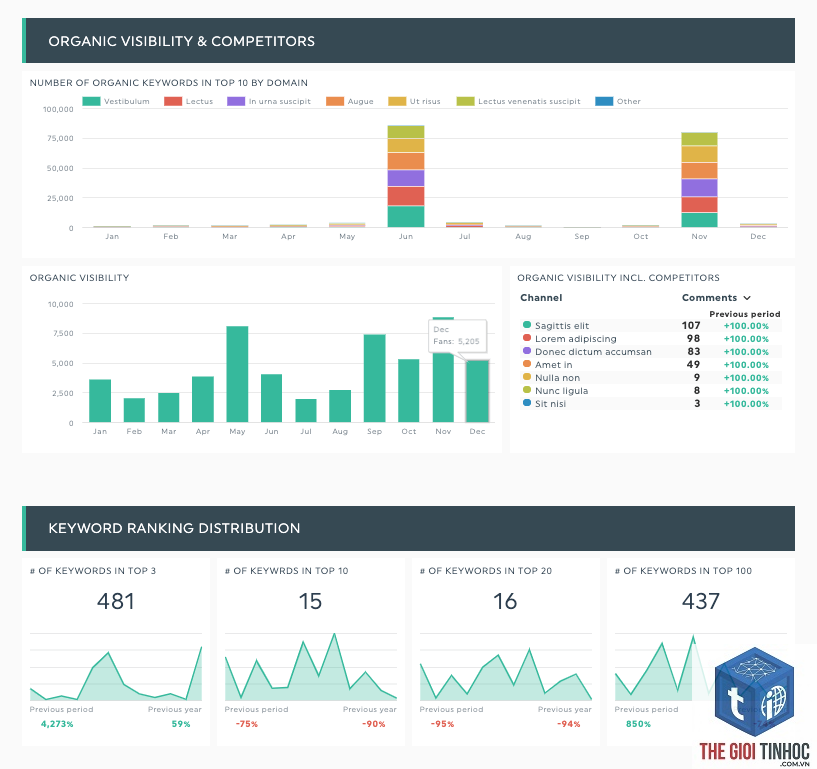Toggle the Vestibulum legend series

(116, 101)
